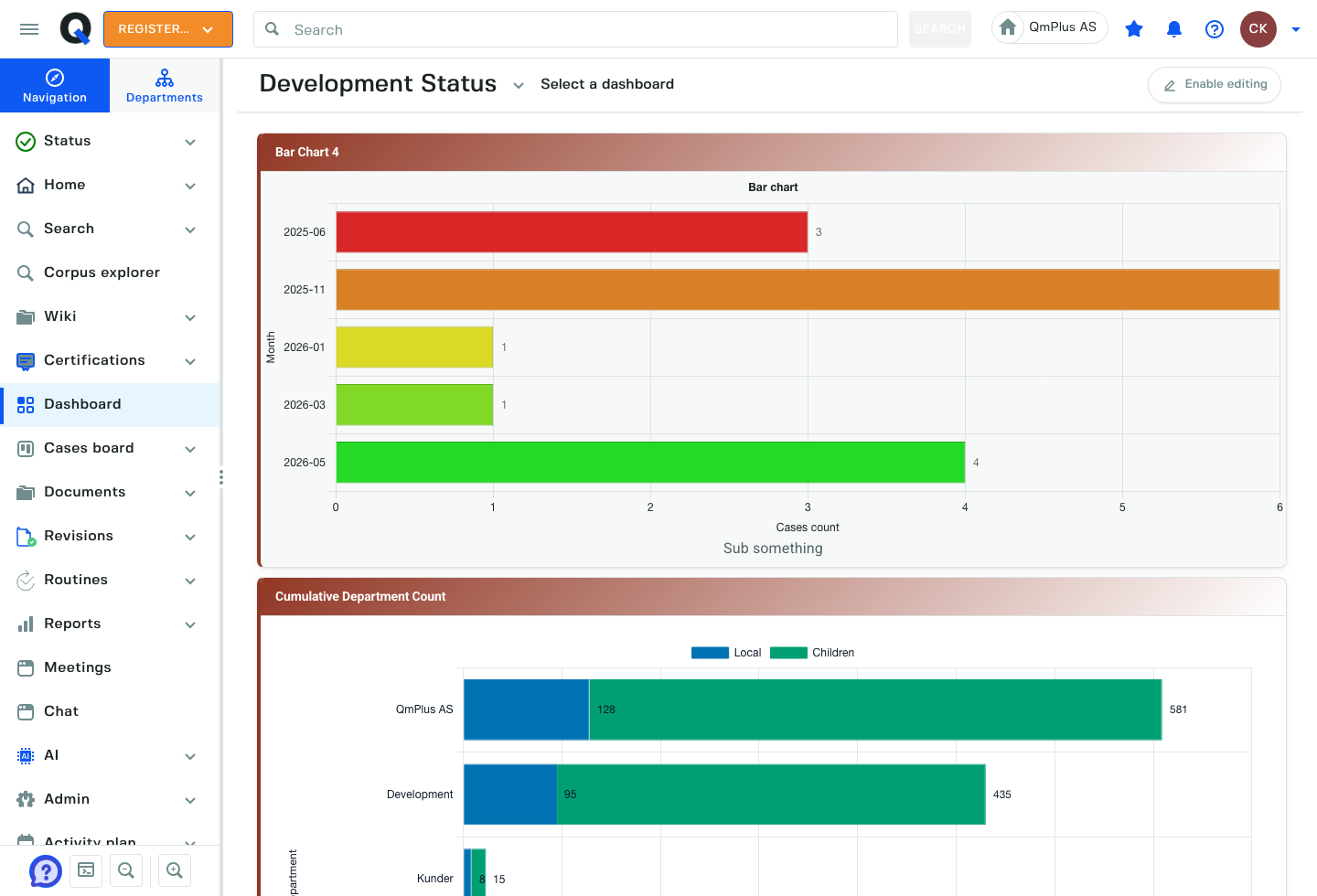
Task: Click the Admin gears icon
Action: coord(26,799)
